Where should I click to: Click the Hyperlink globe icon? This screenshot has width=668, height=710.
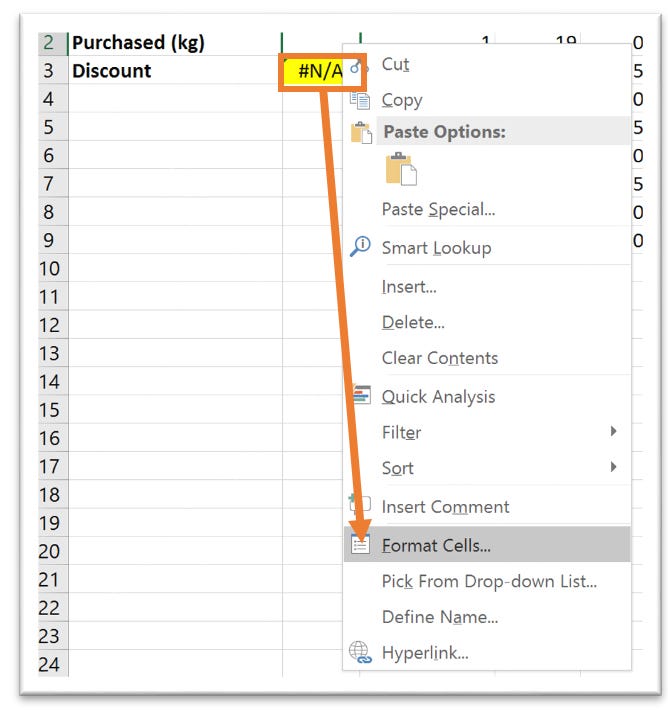tap(360, 653)
